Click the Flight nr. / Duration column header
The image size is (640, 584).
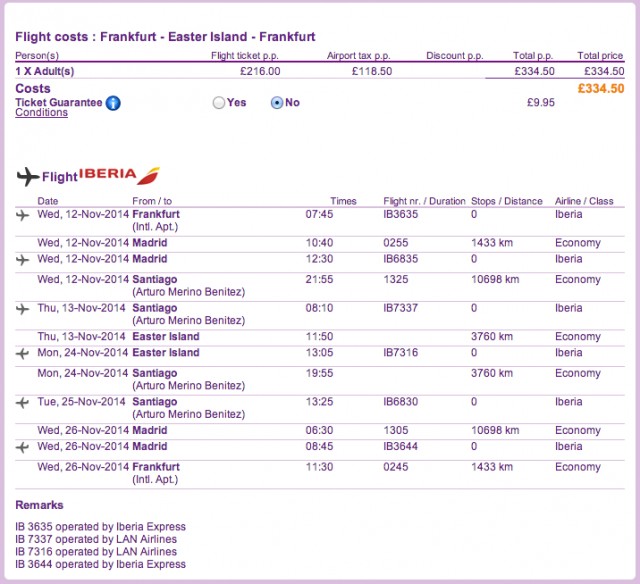(424, 201)
